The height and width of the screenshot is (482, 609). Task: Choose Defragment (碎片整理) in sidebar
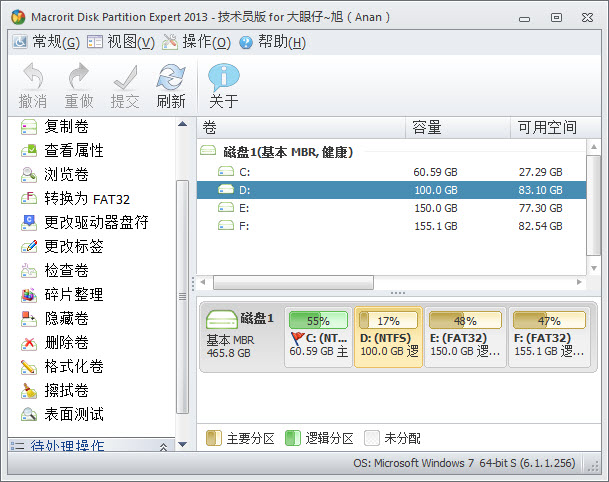(x=73, y=294)
